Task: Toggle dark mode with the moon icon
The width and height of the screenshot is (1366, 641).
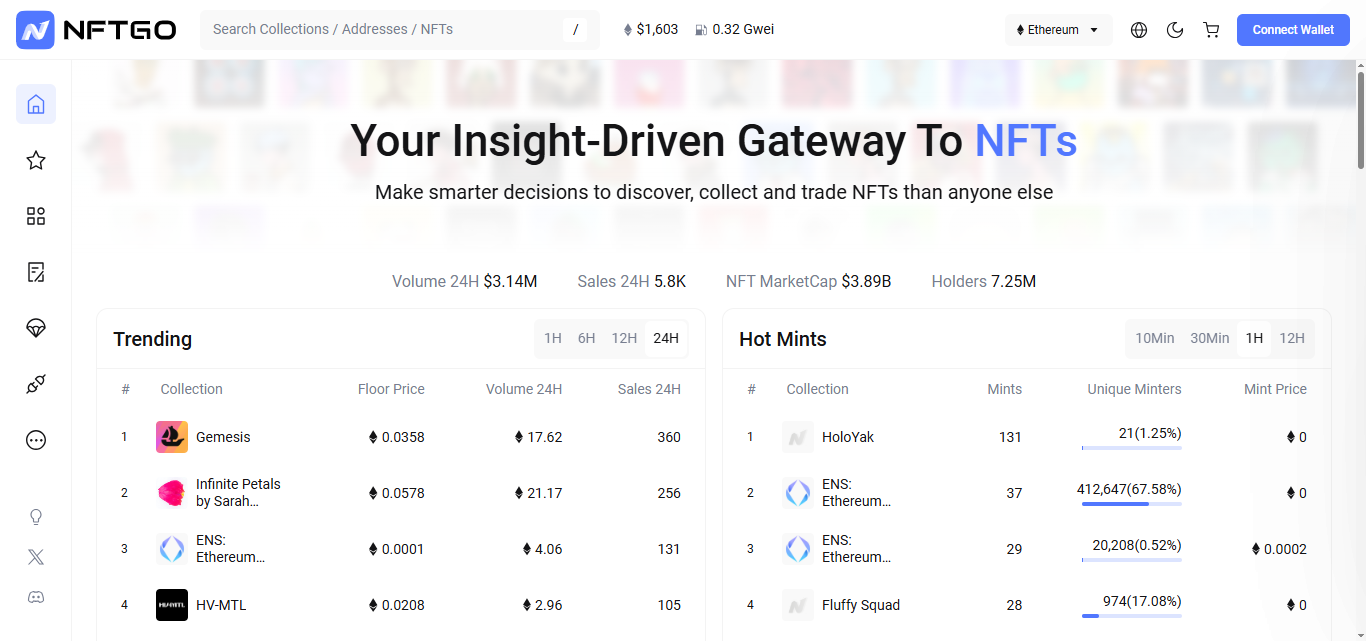Action: click(1175, 30)
